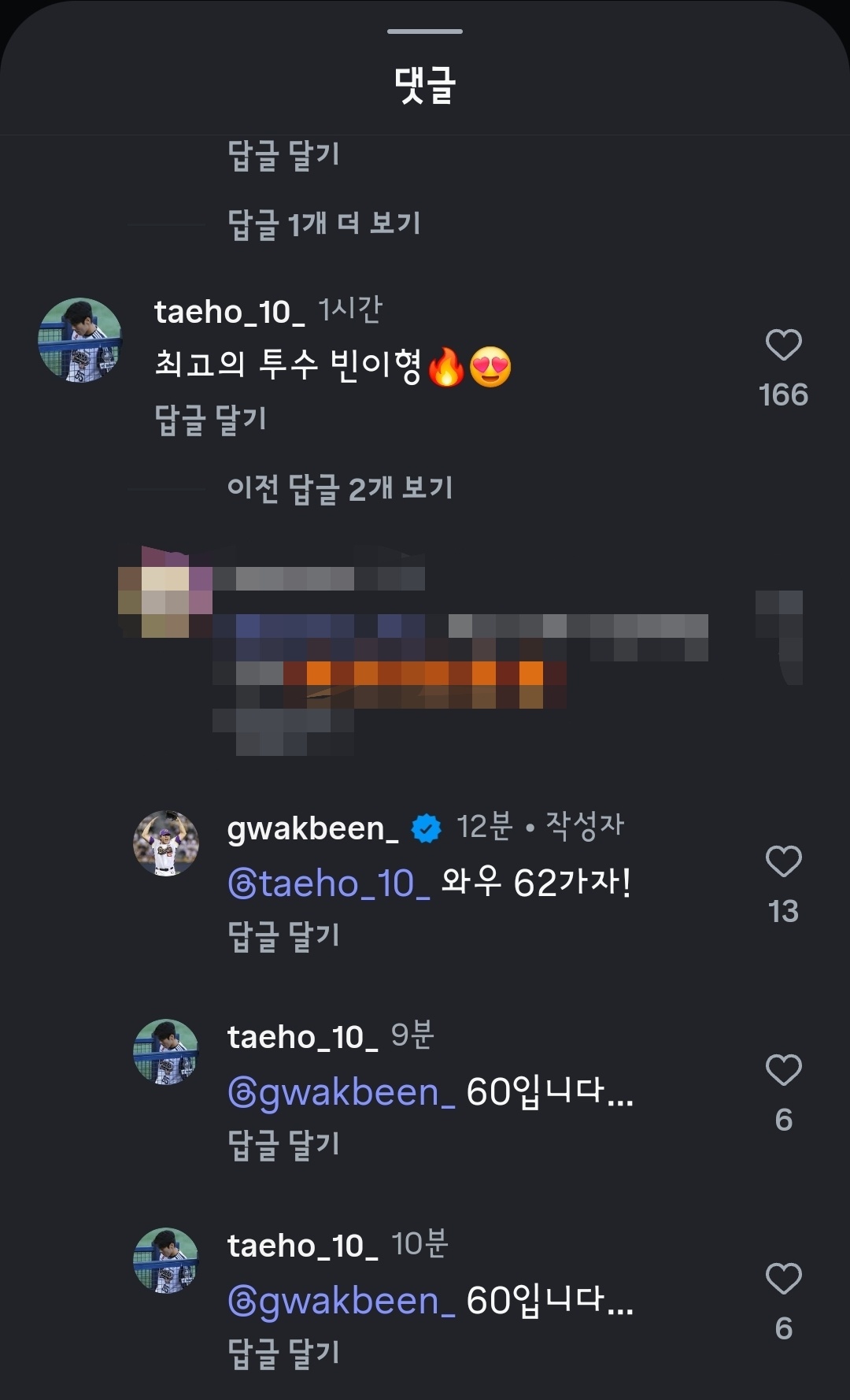Tap taeho_10_'s avatar on the 10분 reply
The image size is (850, 1400).
pyautogui.click(x=165, y=1261)
